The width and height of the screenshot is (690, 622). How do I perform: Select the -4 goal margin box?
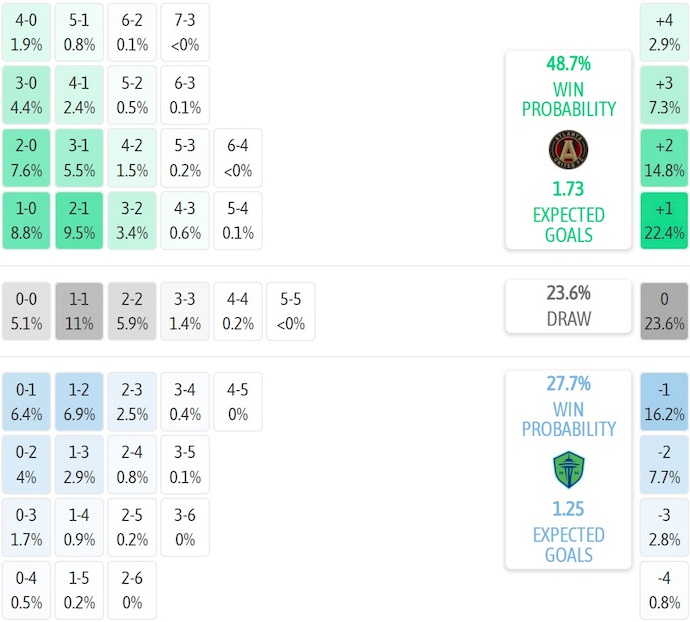[664, 589]
